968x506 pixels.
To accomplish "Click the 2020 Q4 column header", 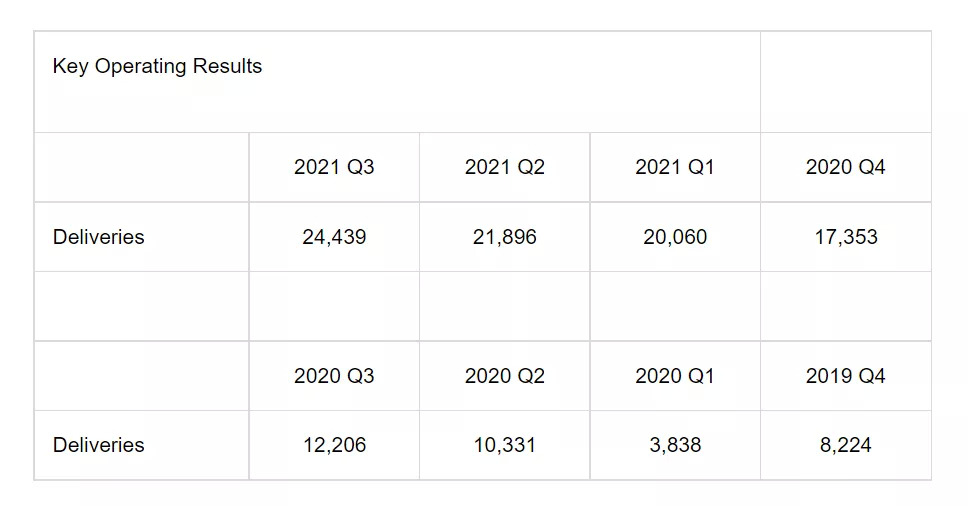I will click(x=845, y=167).
